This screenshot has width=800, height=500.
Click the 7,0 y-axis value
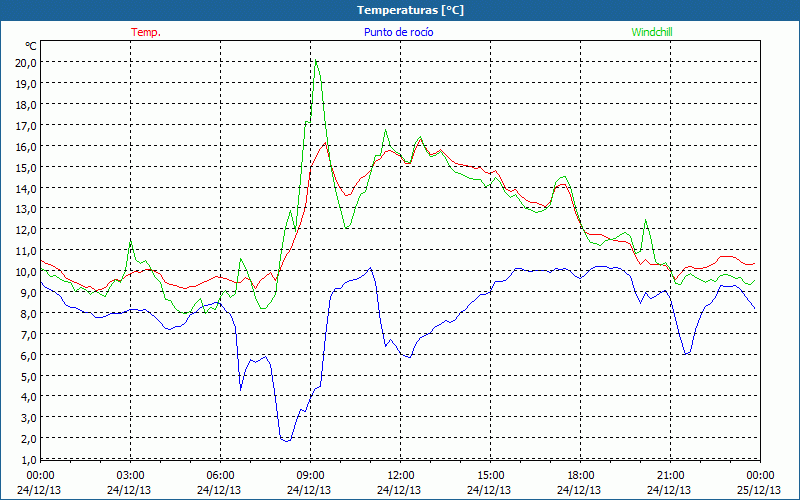coord(29,334)
